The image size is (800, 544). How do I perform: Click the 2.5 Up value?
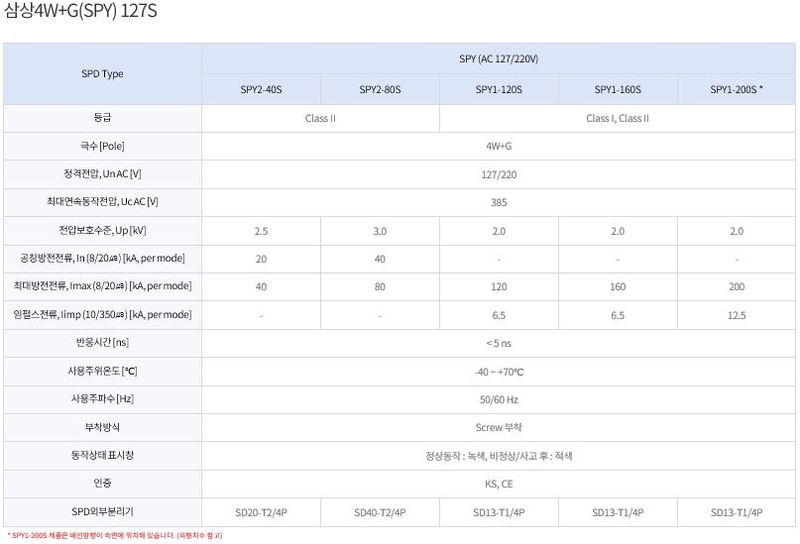click(x=261, y=231)
